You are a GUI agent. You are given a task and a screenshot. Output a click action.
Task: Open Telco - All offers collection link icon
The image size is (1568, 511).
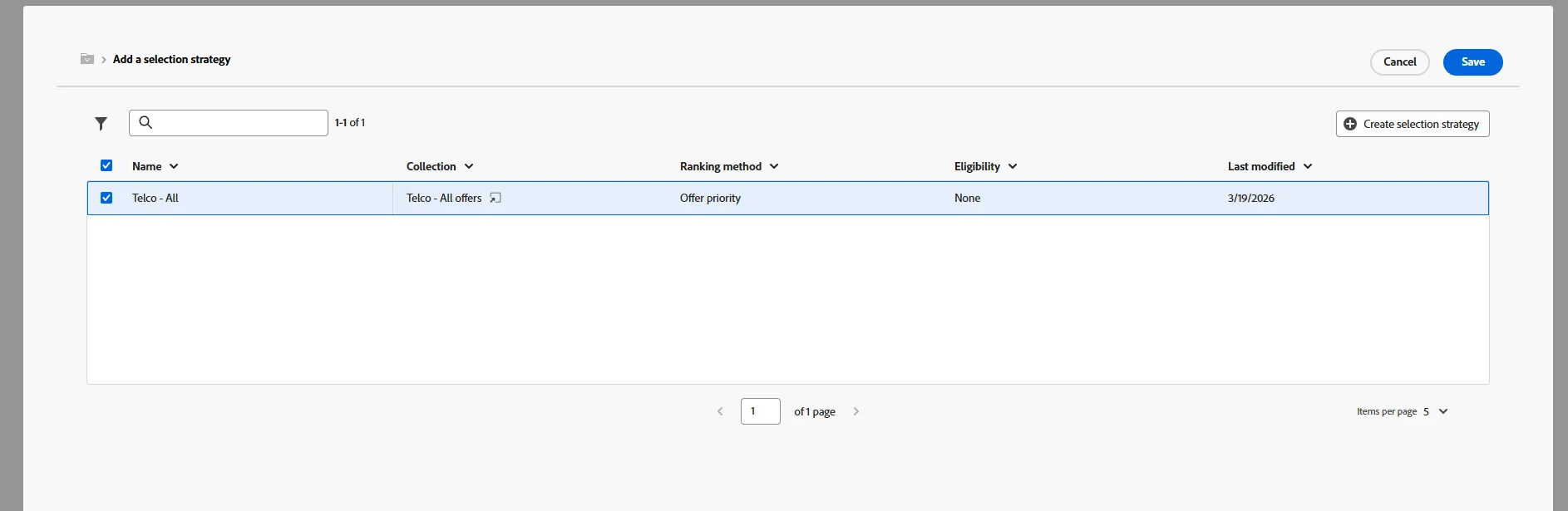coord(496,198)
